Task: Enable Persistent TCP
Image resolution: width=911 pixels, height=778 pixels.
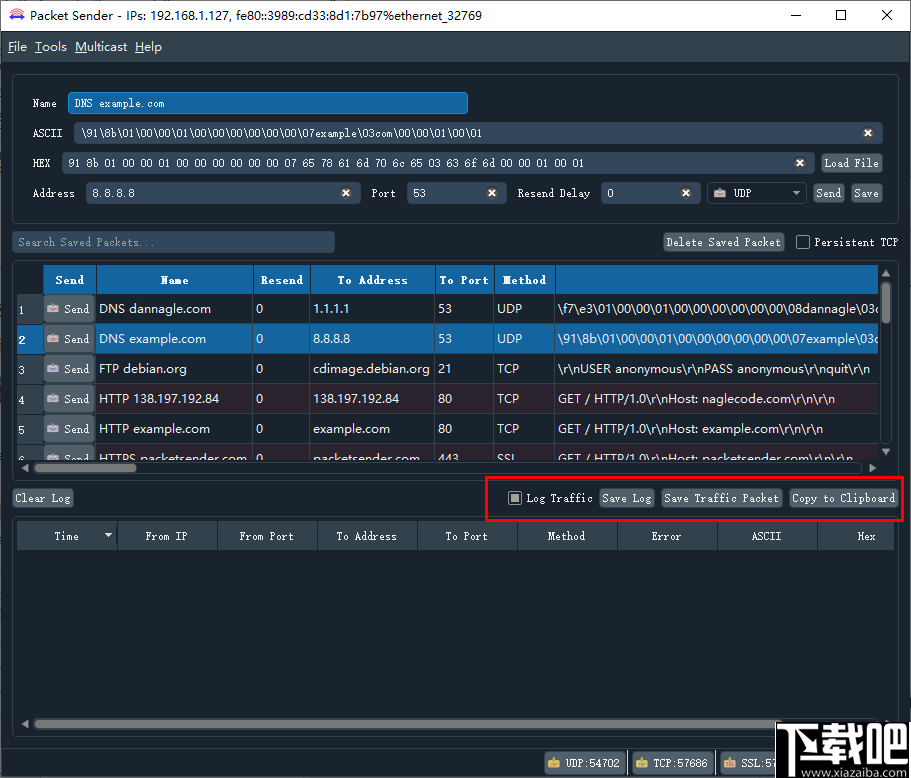Action: 803,242
